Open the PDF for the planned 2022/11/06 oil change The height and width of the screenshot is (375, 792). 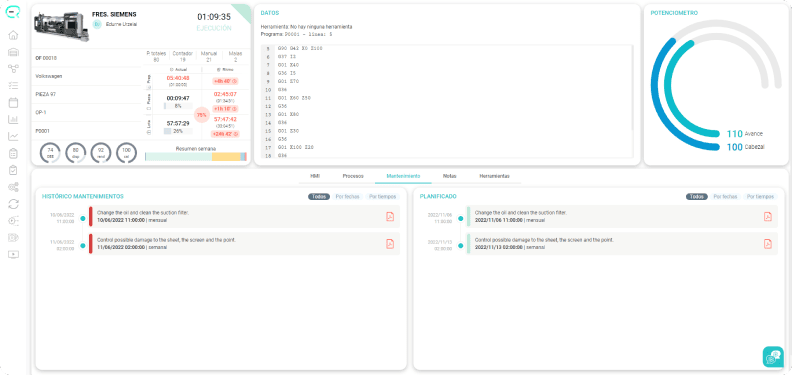767,216
